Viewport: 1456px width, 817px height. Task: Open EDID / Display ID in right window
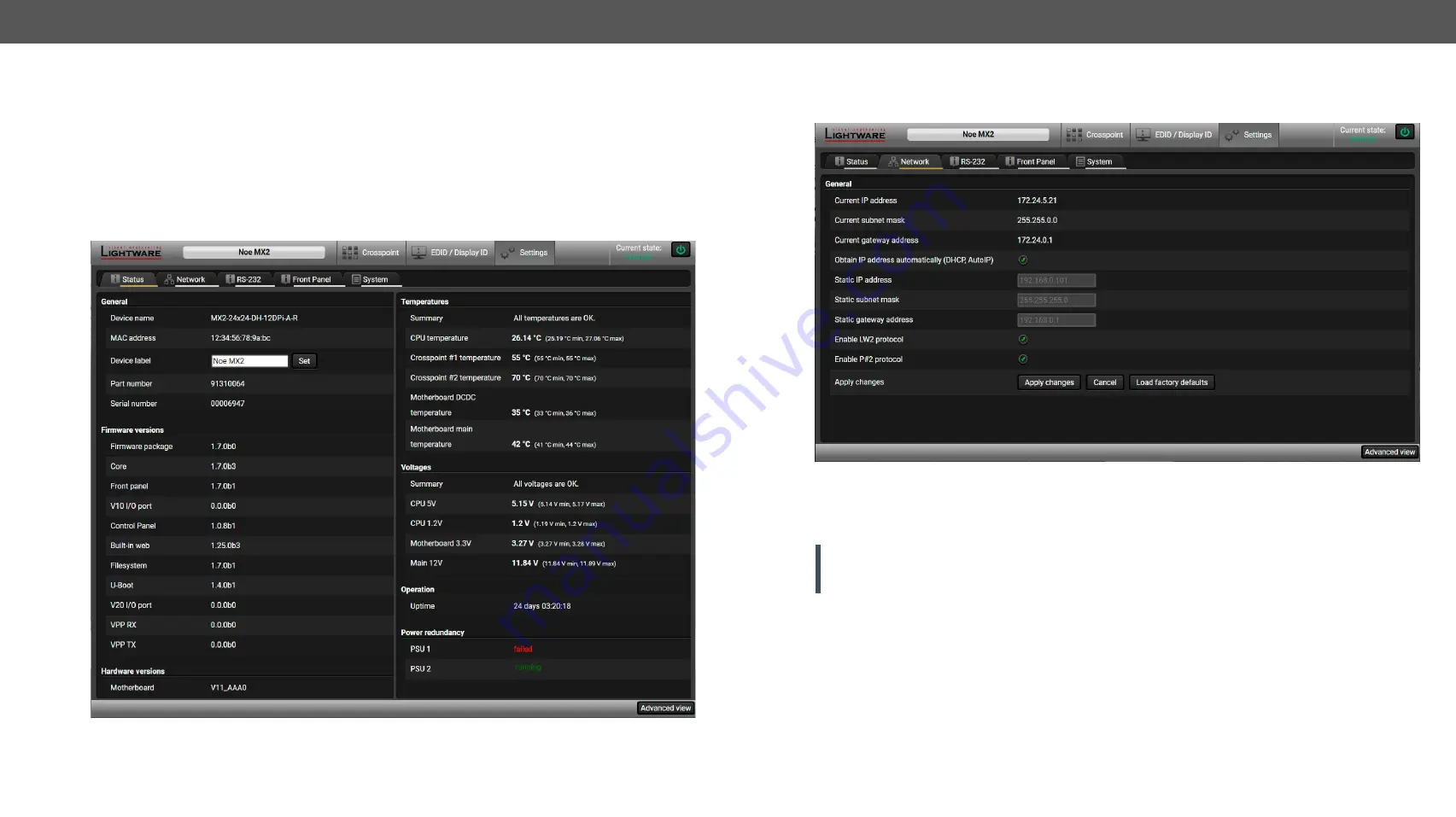(x=1174, y=135)
